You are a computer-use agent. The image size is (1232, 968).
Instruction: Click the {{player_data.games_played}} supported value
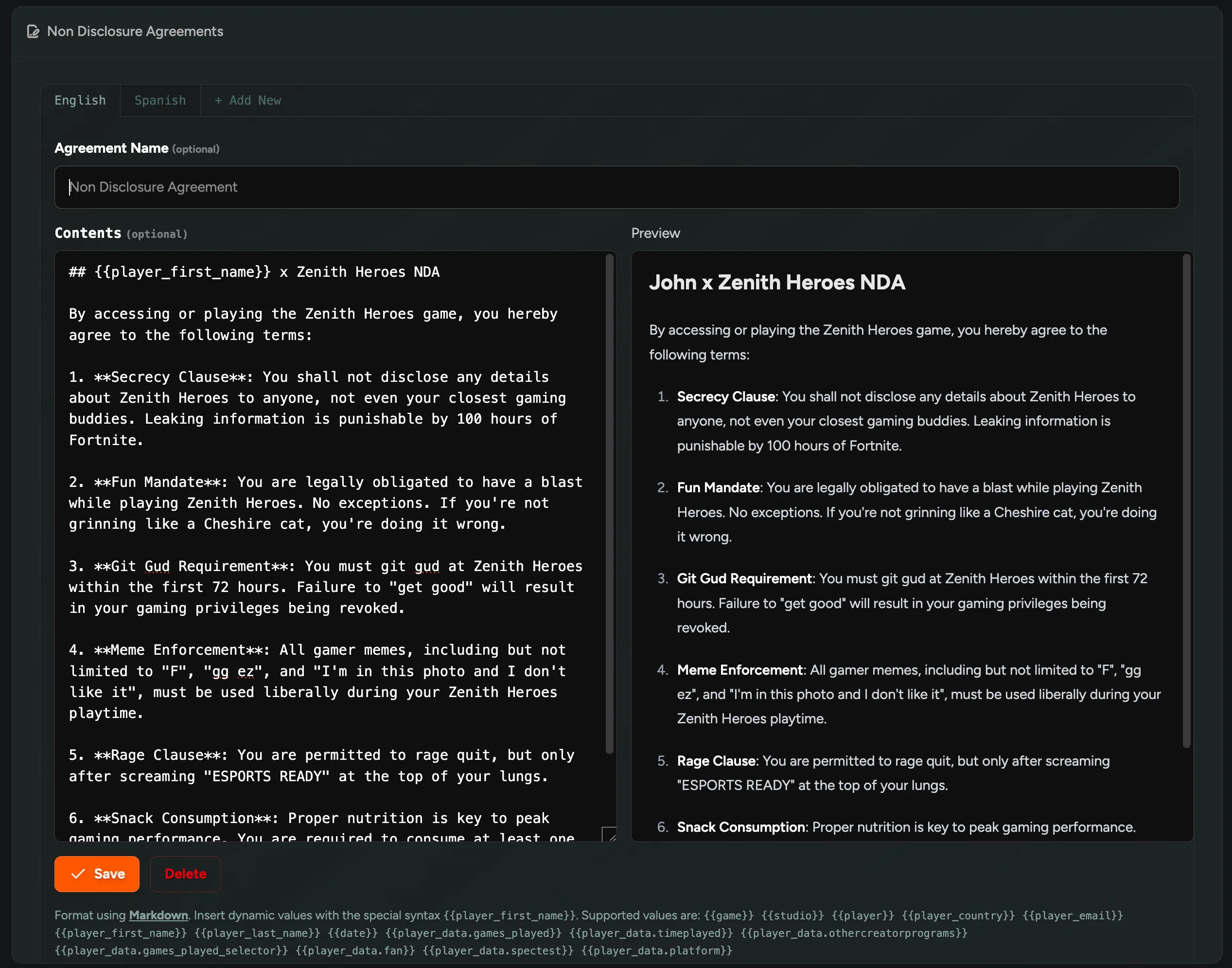pos(474,933)
